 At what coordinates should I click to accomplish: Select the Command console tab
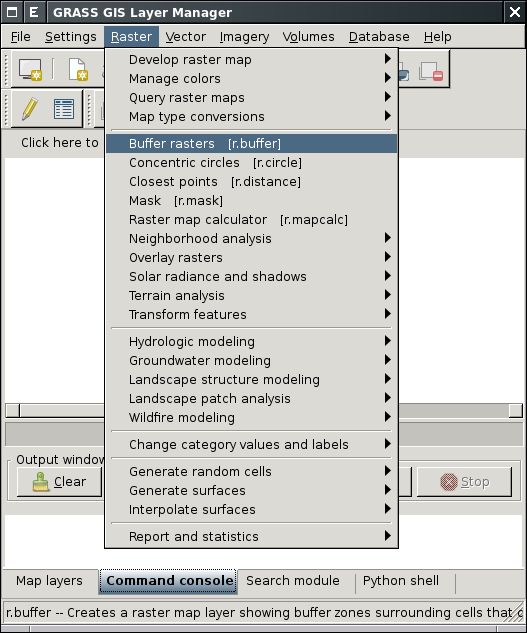click(168, 581)
